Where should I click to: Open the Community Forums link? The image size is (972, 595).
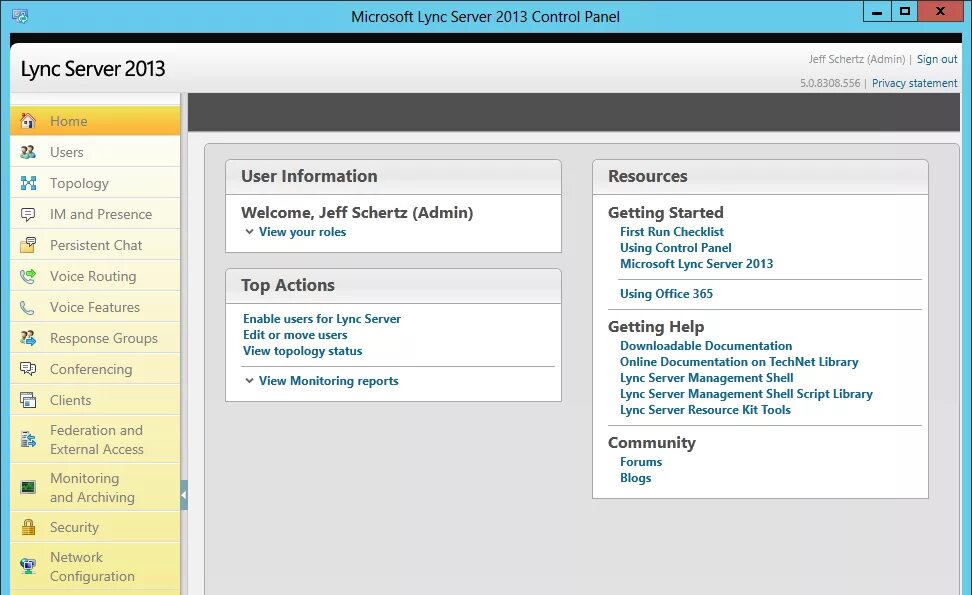641,462
